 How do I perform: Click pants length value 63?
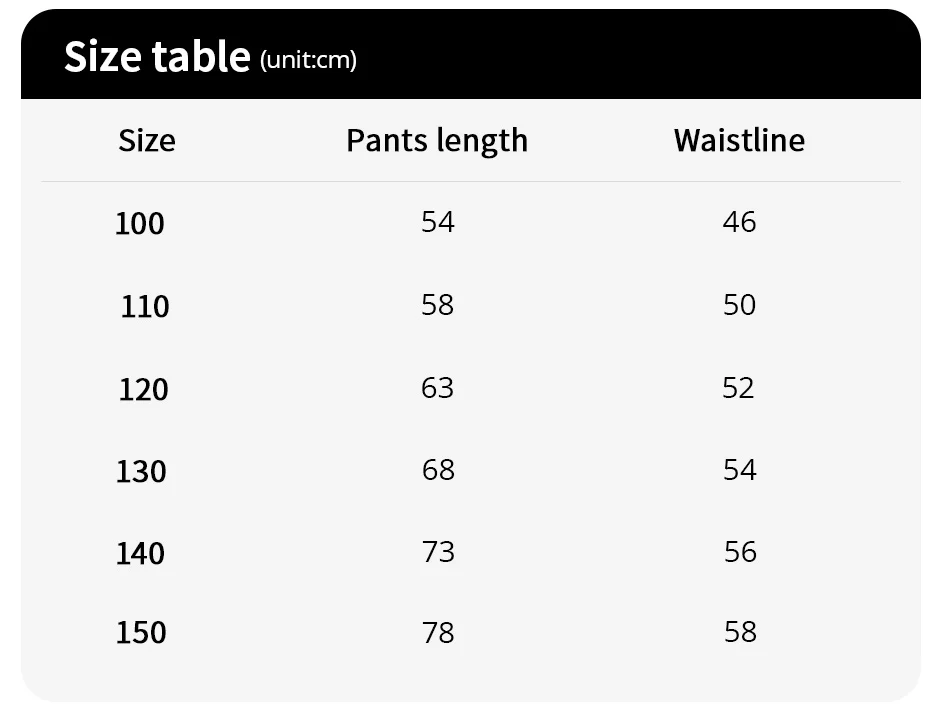pos(437,387)
